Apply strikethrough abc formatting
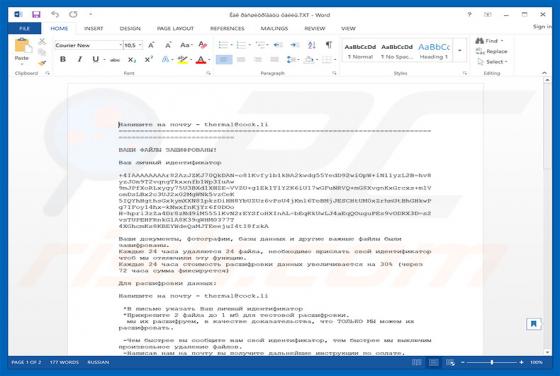Image resolution: width=560 pixels, height=376 pixels. pyautogui.click(x=115, y=60)
